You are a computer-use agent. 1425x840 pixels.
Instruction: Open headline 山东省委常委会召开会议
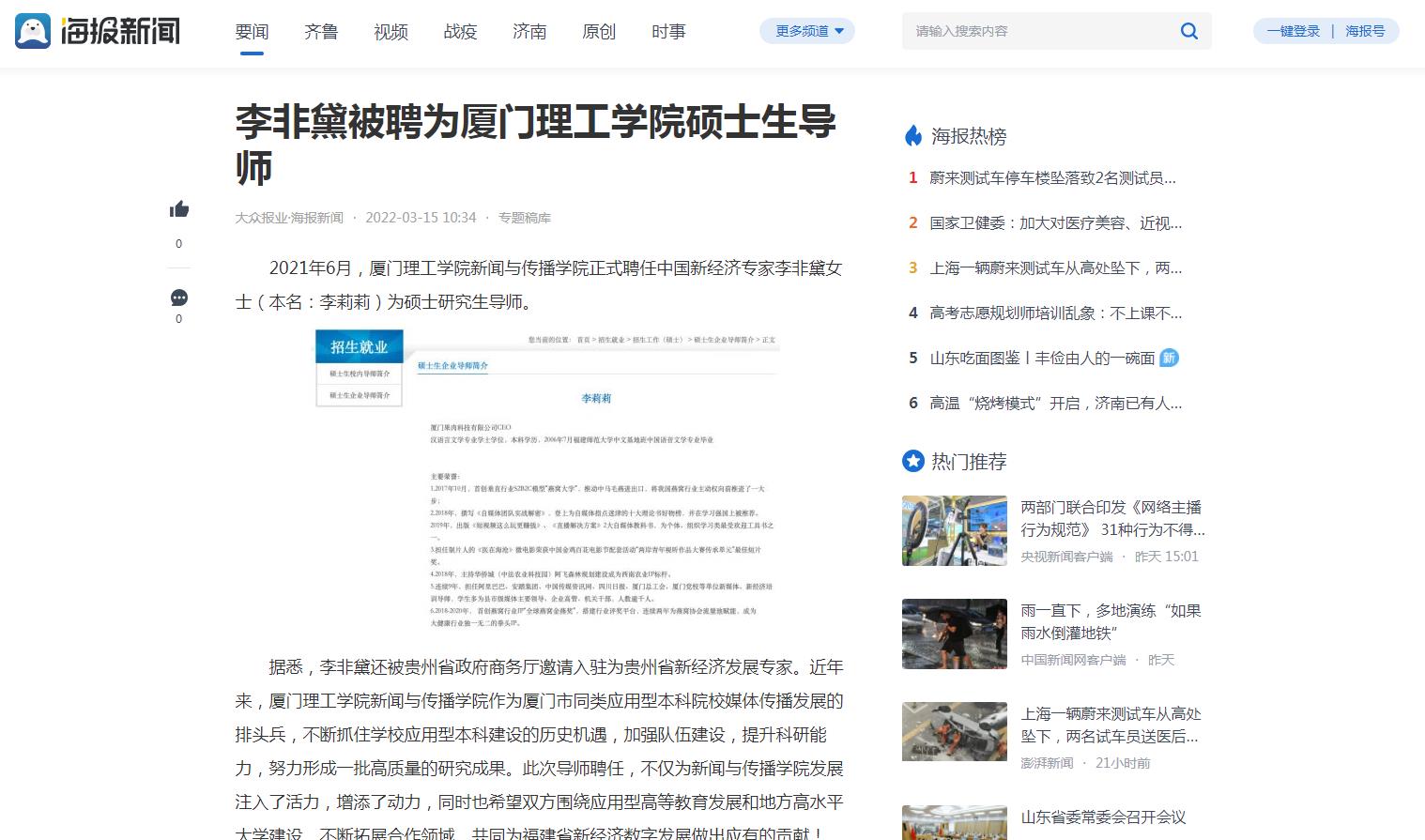tap(1104, 817)
